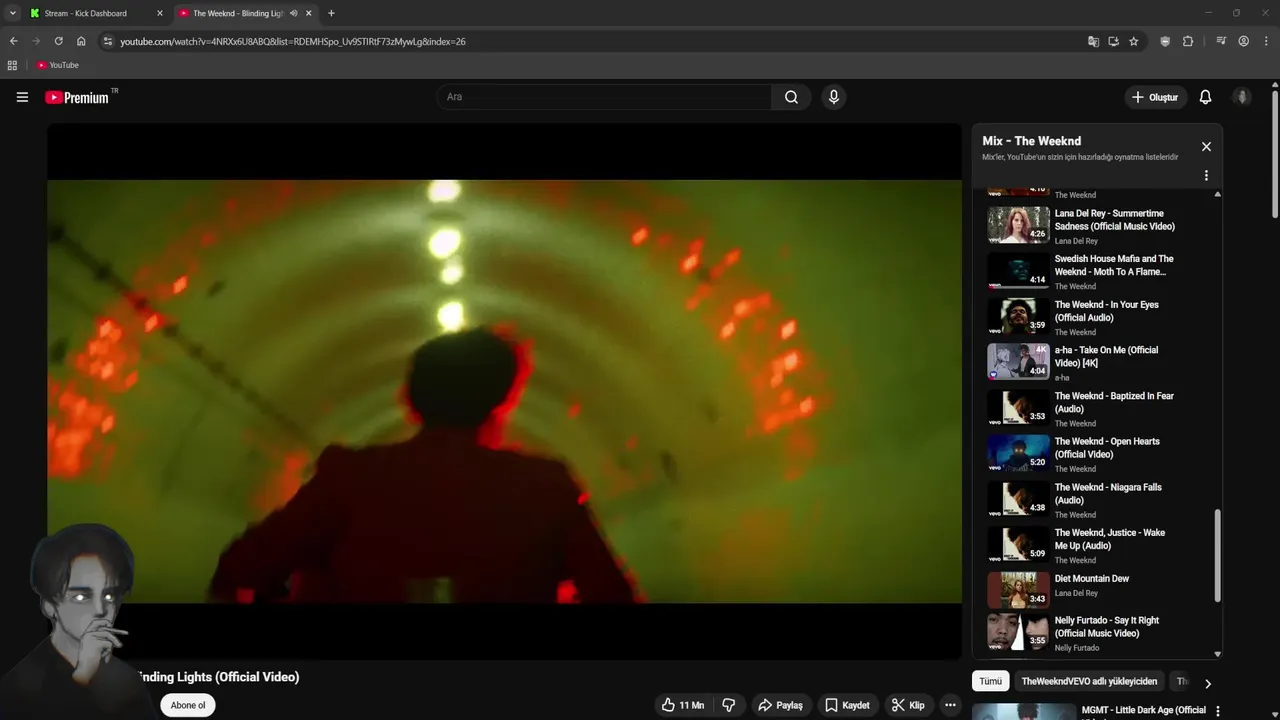The height and width of the screenshot is (720, 1280).
Task: Go to the browser home page
Action: pyautogui.click(x=81, y=41)
